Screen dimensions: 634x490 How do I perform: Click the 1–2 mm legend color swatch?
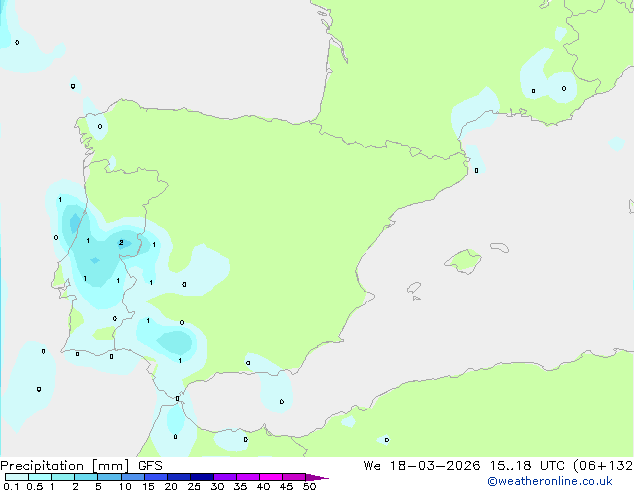pos(63,477)
